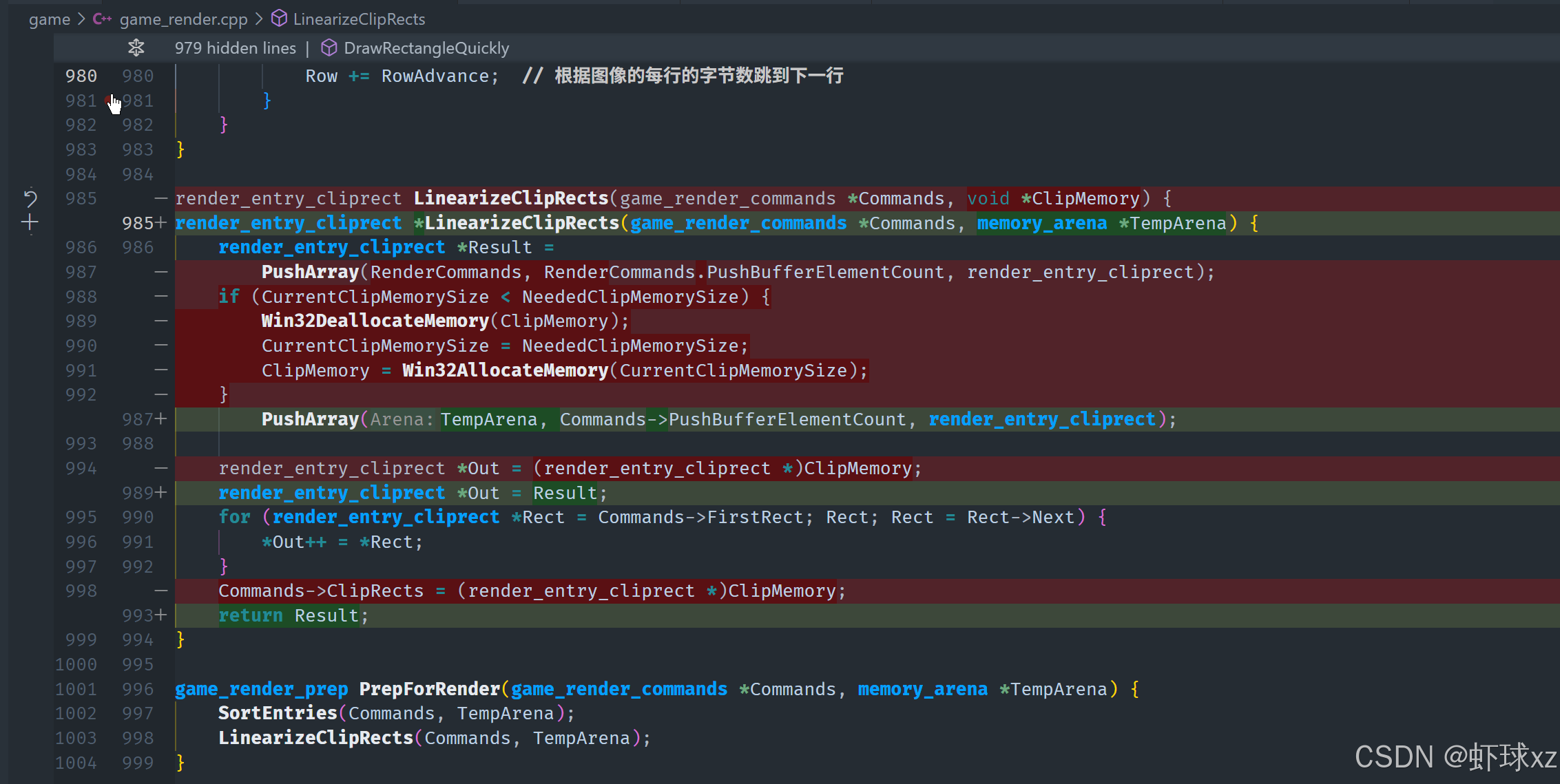Click the revert change arrow icon
The width and height of the screenshot is (1560, 784).
click(x=30, y=198)
